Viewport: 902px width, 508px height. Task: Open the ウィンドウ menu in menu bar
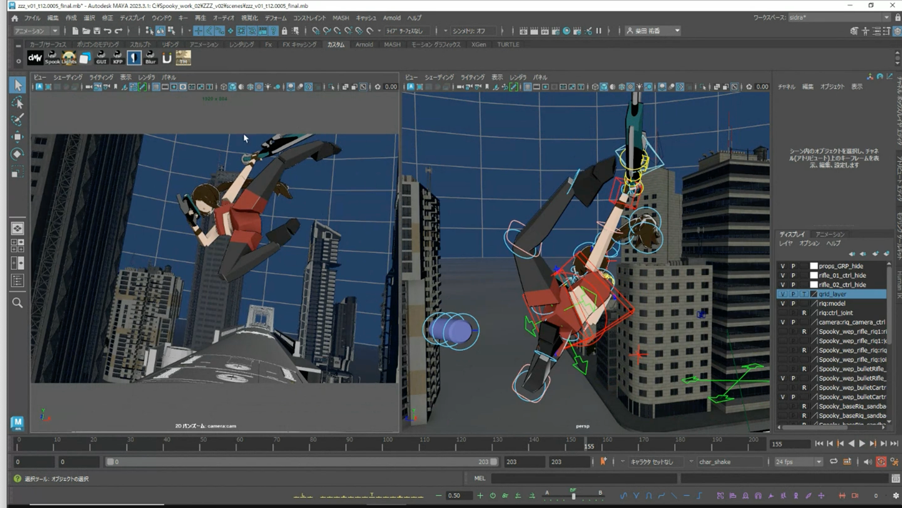[161, 18]
